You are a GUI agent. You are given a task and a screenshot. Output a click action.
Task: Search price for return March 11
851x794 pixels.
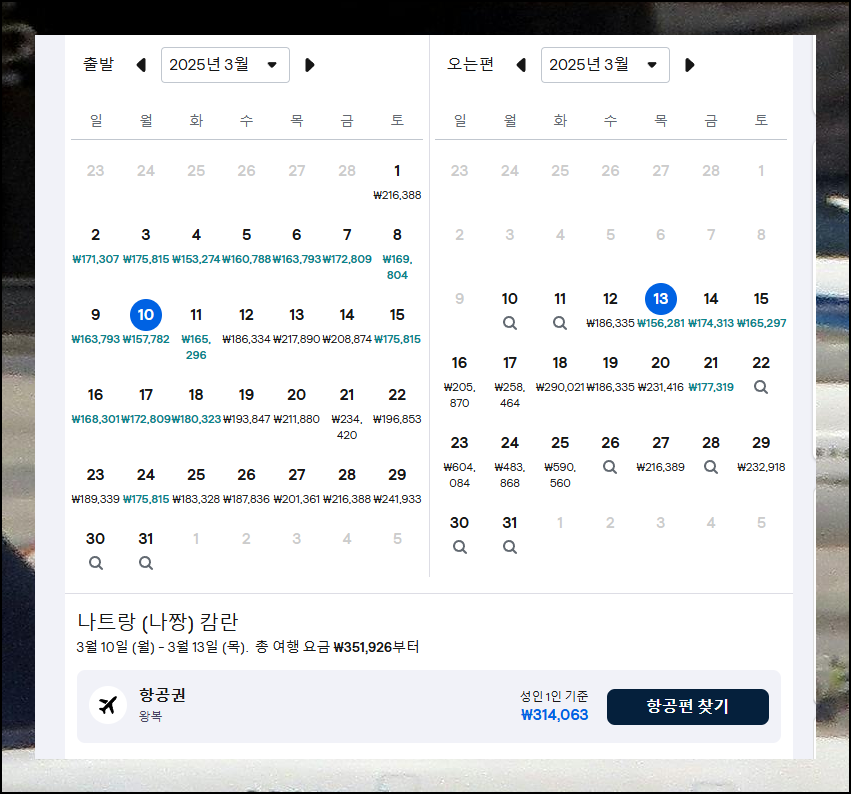[x=560, y=323]
